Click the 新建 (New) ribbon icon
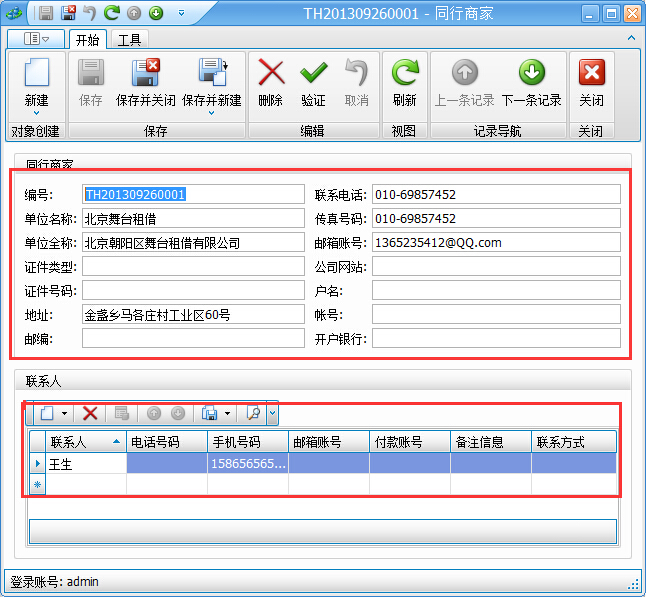Image resolution: width=646 pixels, height=597 pixels. 37,73
